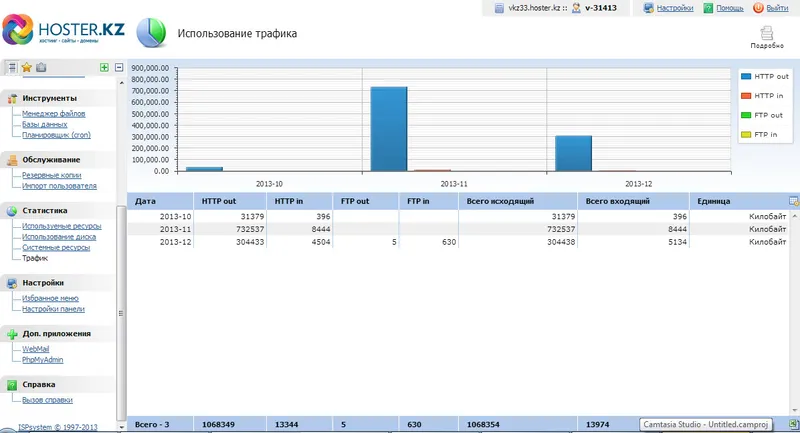The height and width of the screenshot is (433, 800).
Task: Open Помощь link in top bar
Action: pos(730,8)
